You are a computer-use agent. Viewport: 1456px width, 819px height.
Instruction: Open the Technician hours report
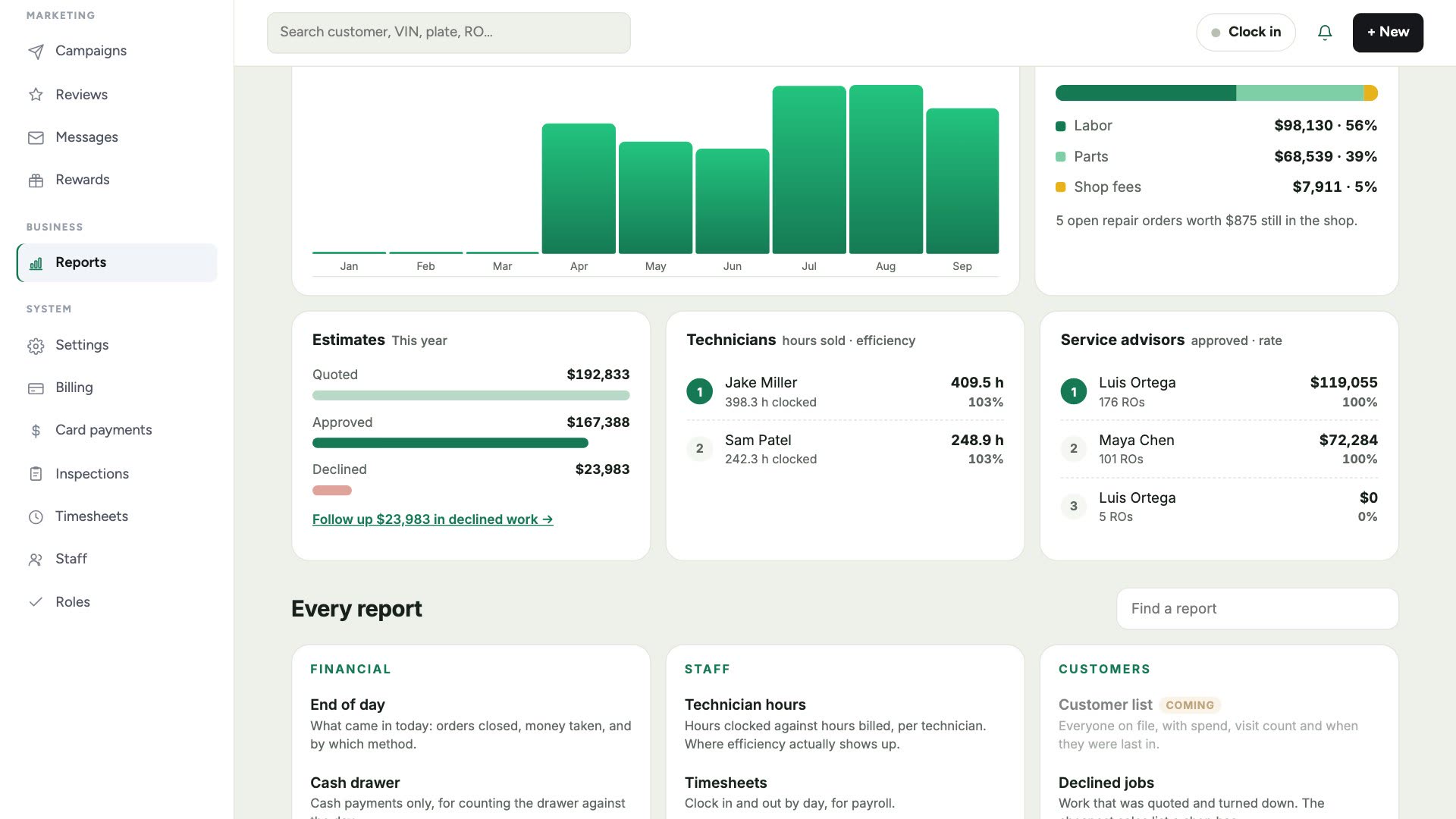[x=745, y=704]
